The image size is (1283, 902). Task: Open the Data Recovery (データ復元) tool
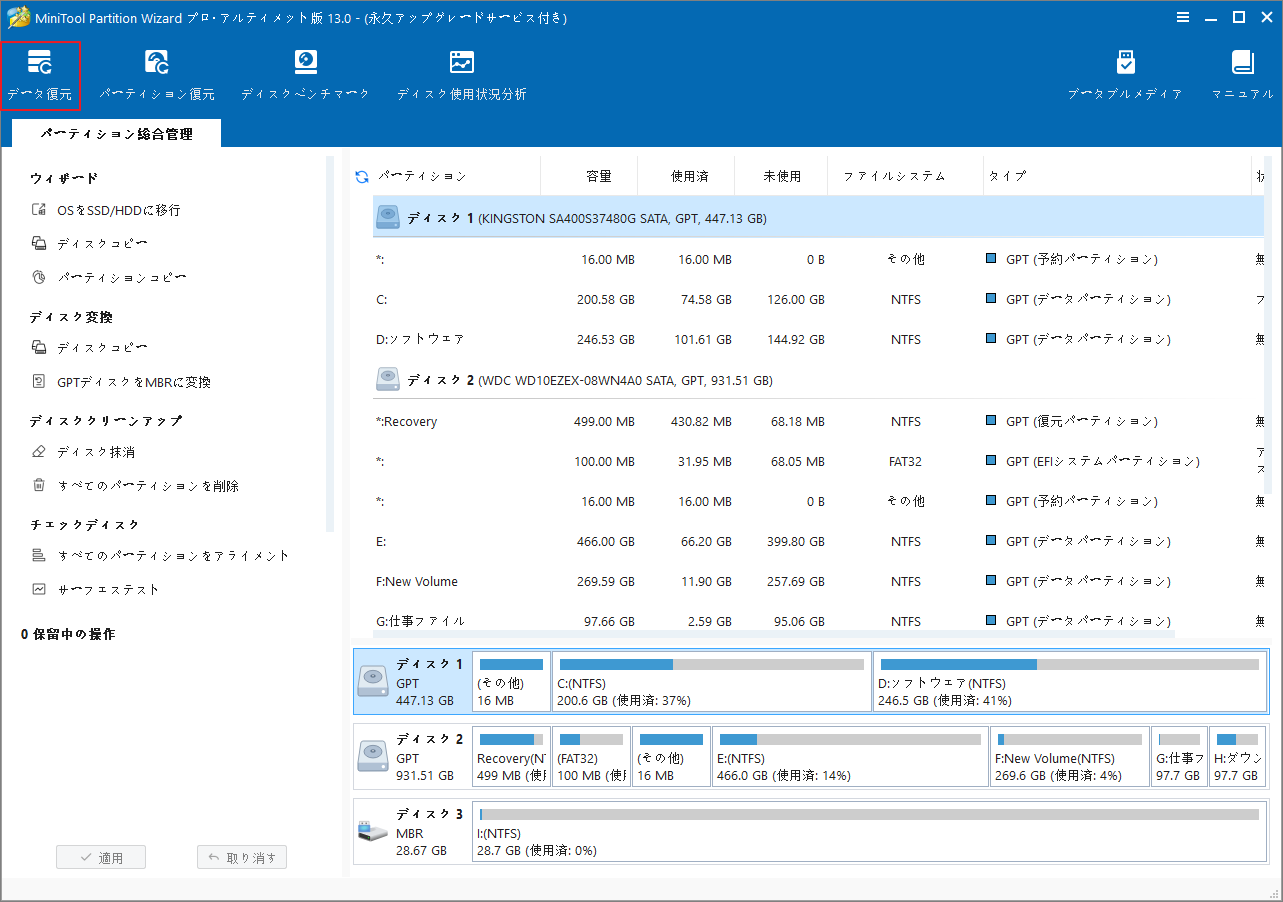tap(40, 75)
